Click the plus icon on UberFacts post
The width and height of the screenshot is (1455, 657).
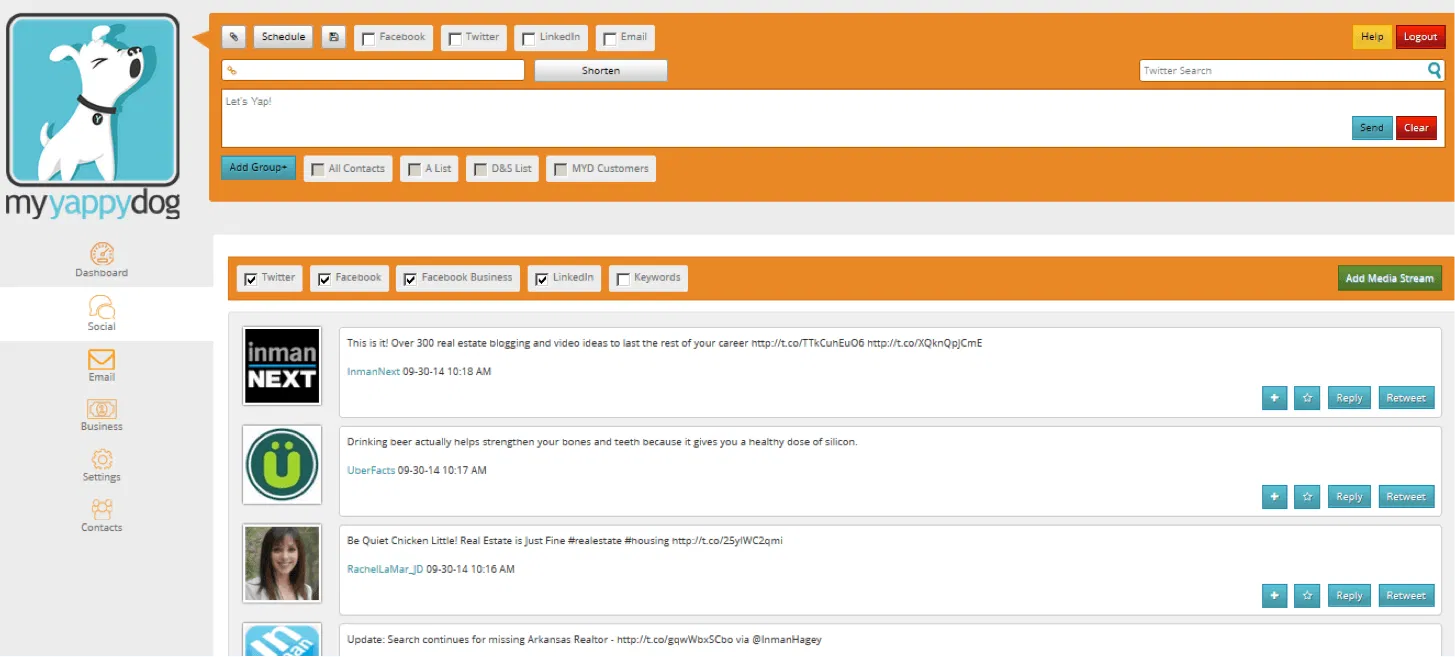coord(1274,497)
